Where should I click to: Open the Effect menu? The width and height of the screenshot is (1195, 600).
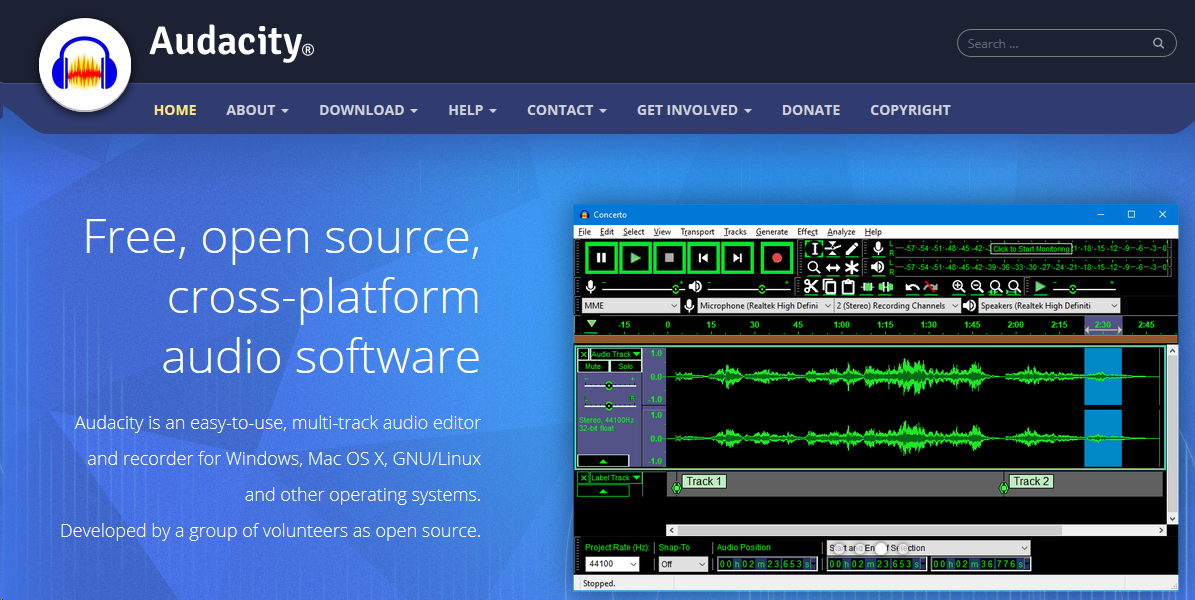808,232
